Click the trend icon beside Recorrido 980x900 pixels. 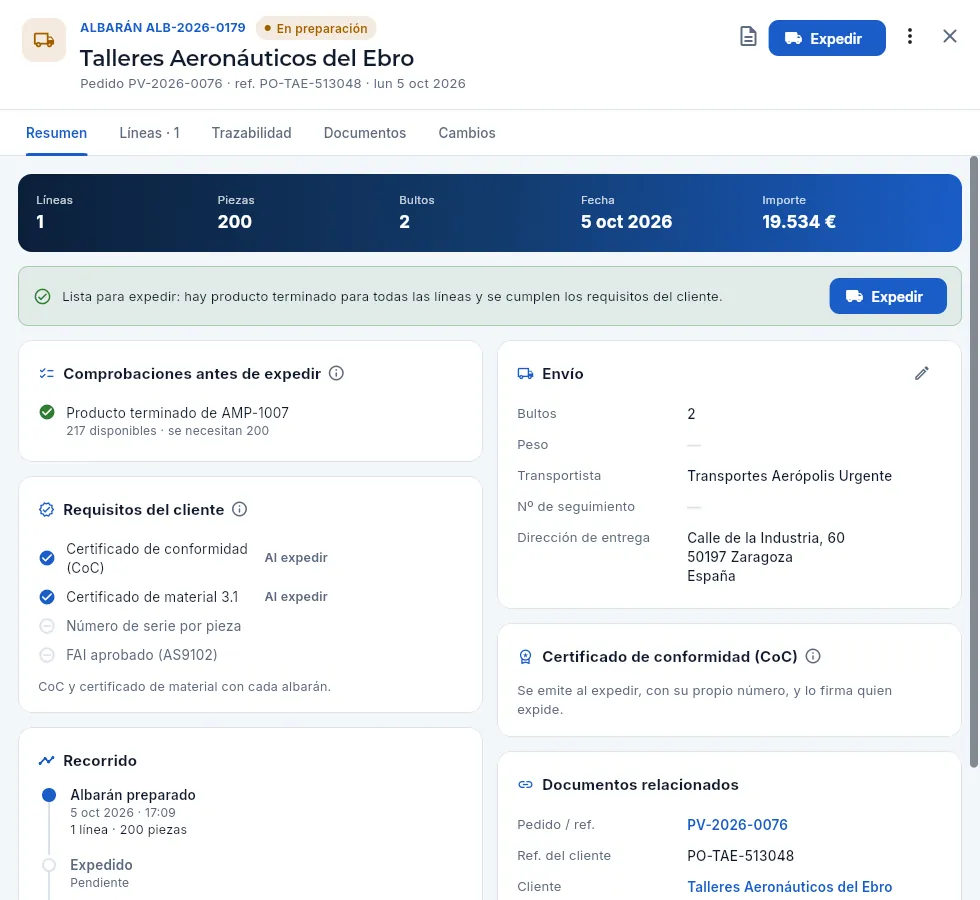pos(46,761)
